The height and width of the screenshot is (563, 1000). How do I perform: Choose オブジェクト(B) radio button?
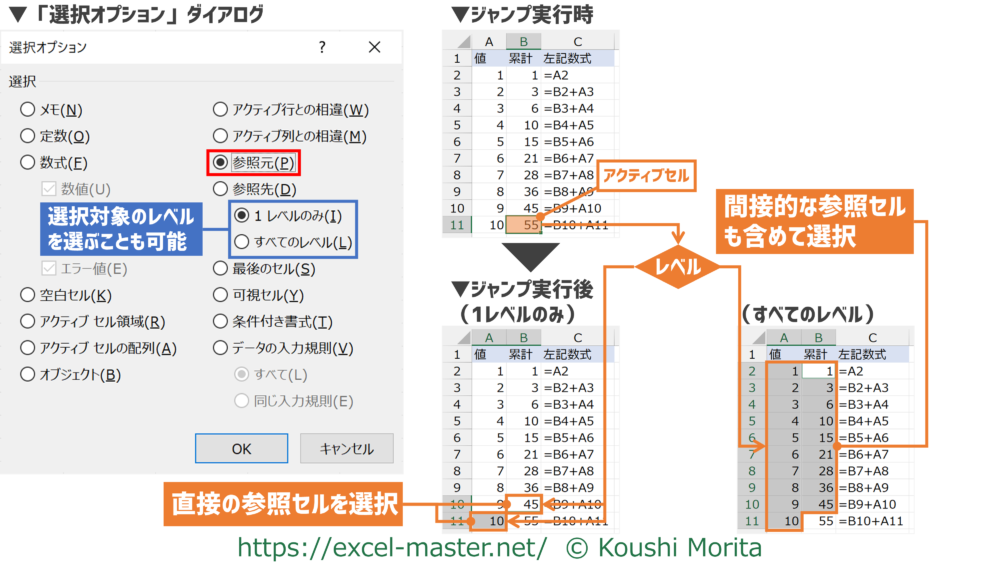[28, 375]
